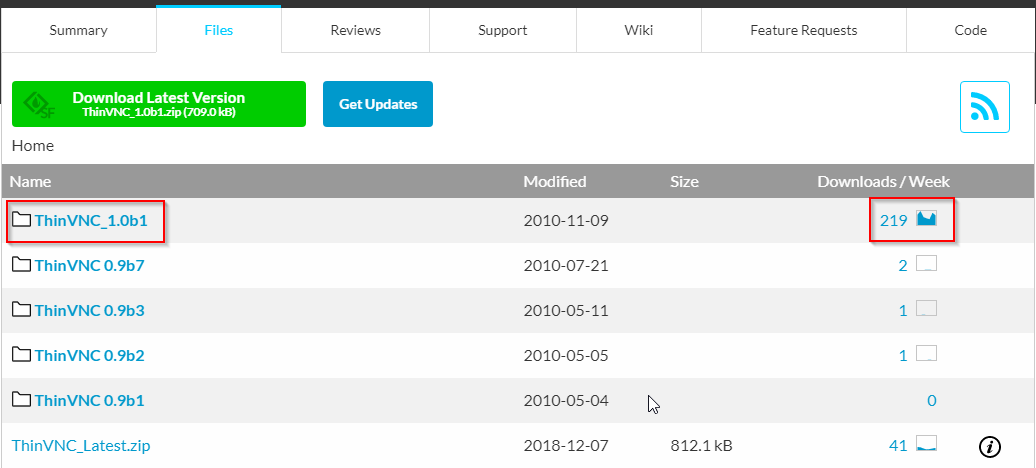Open the ThinVNC 0.9b1 folder
The image size is (1036, 468).
(89, 400)
